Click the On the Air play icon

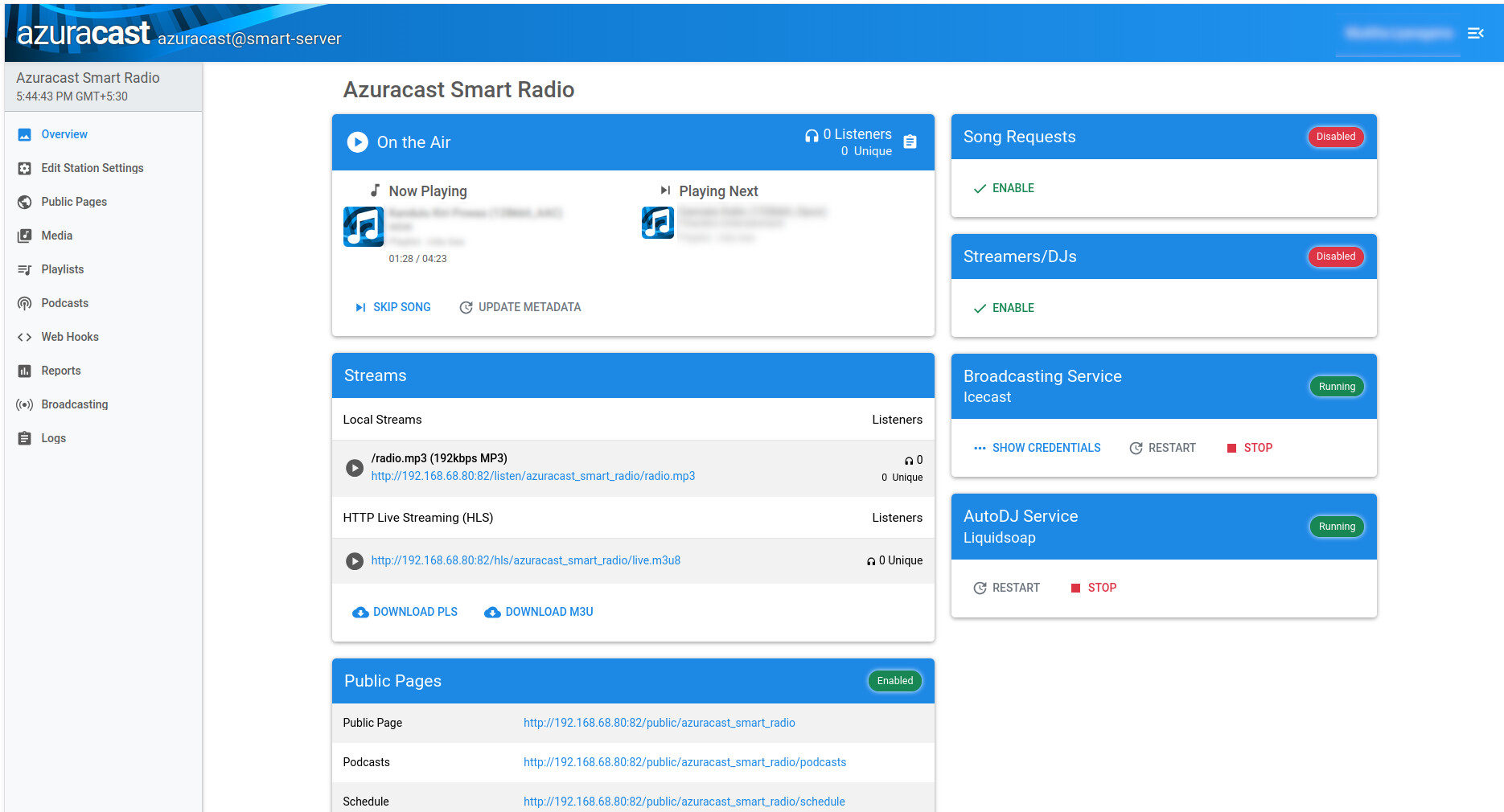click(x=357, y=142)
